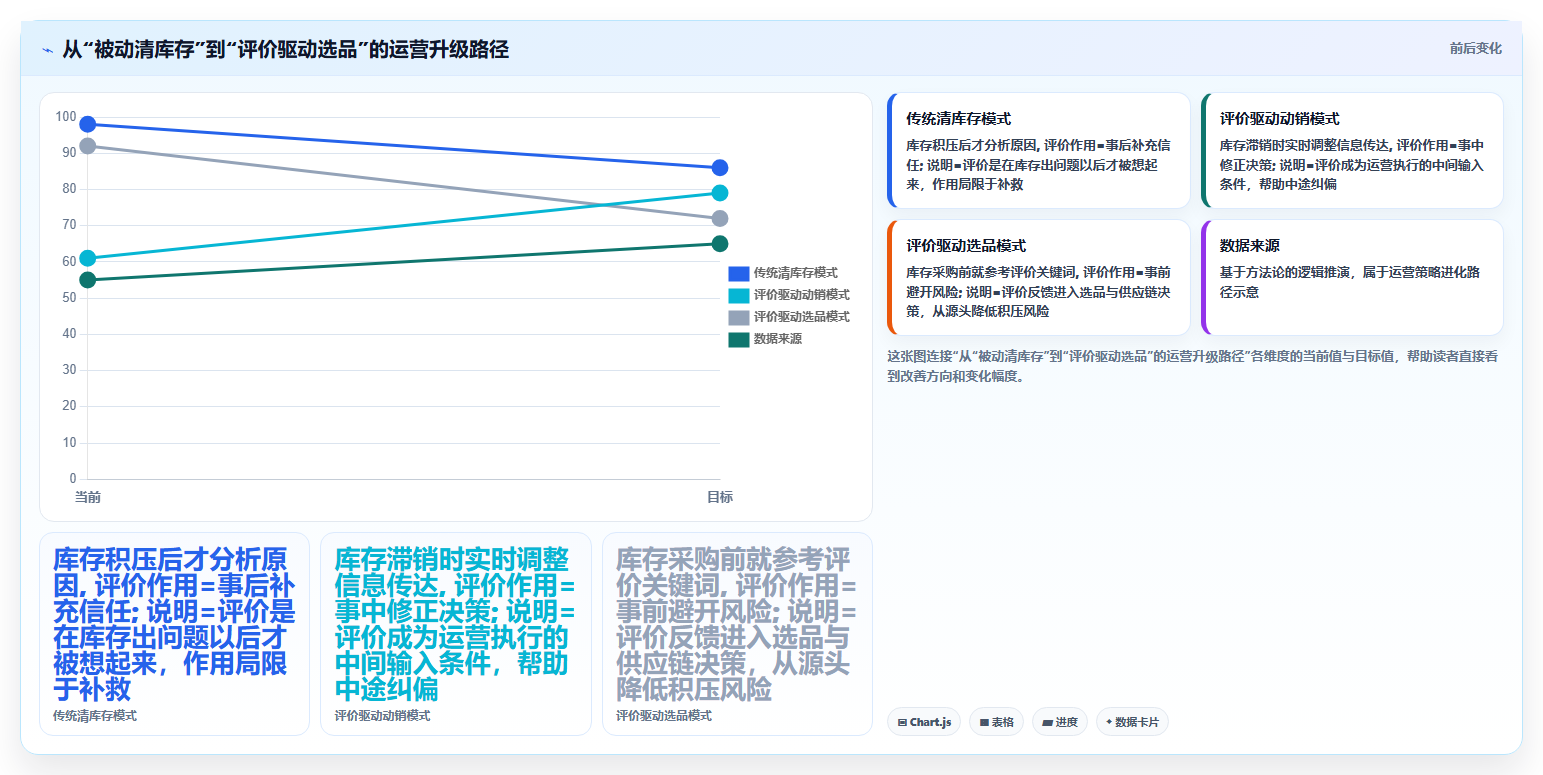Toggle the 评价驱动选品模式 legend gray swatch

tap(739, 317)
